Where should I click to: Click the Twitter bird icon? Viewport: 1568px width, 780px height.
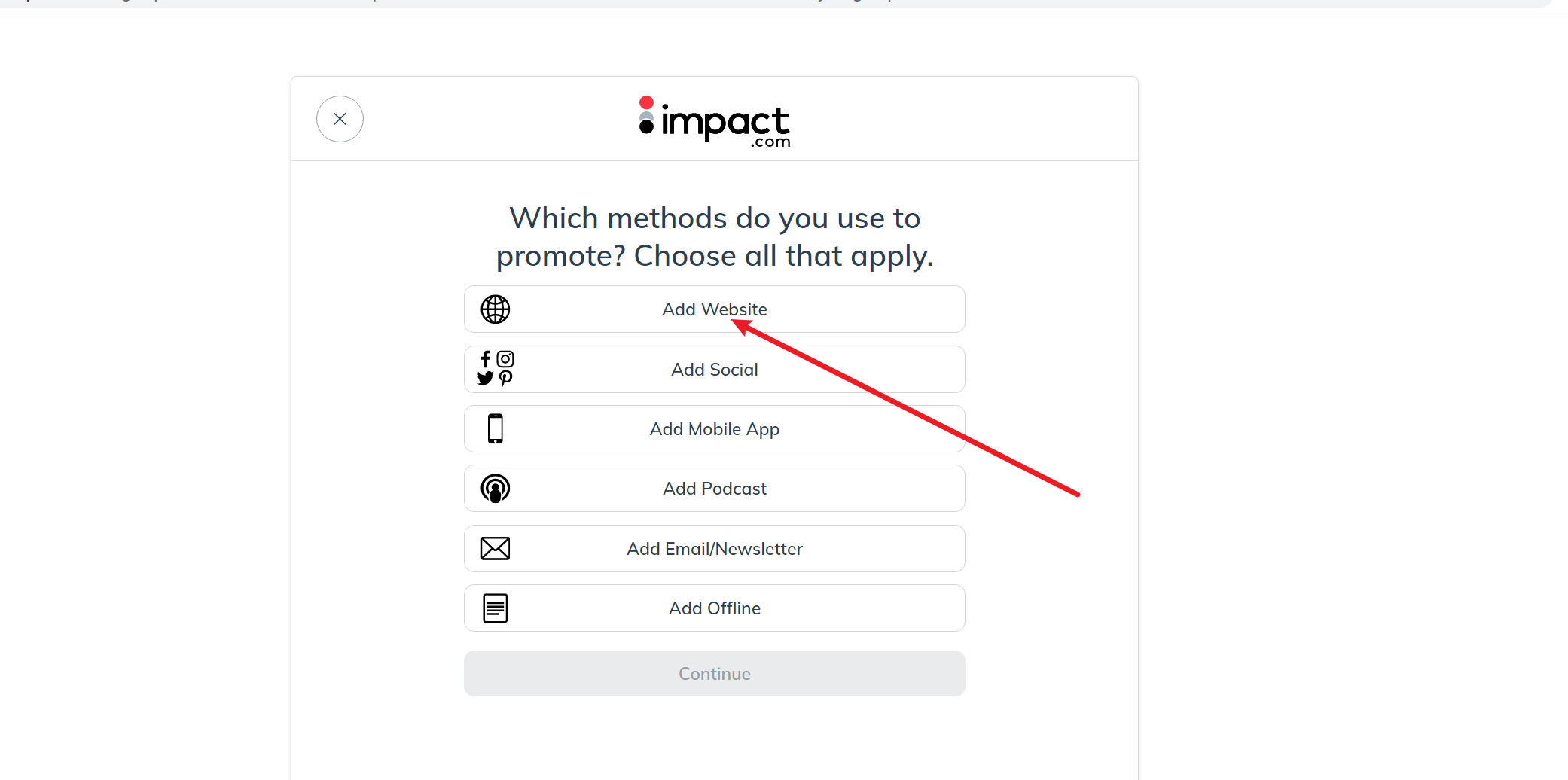click(486, 378)
